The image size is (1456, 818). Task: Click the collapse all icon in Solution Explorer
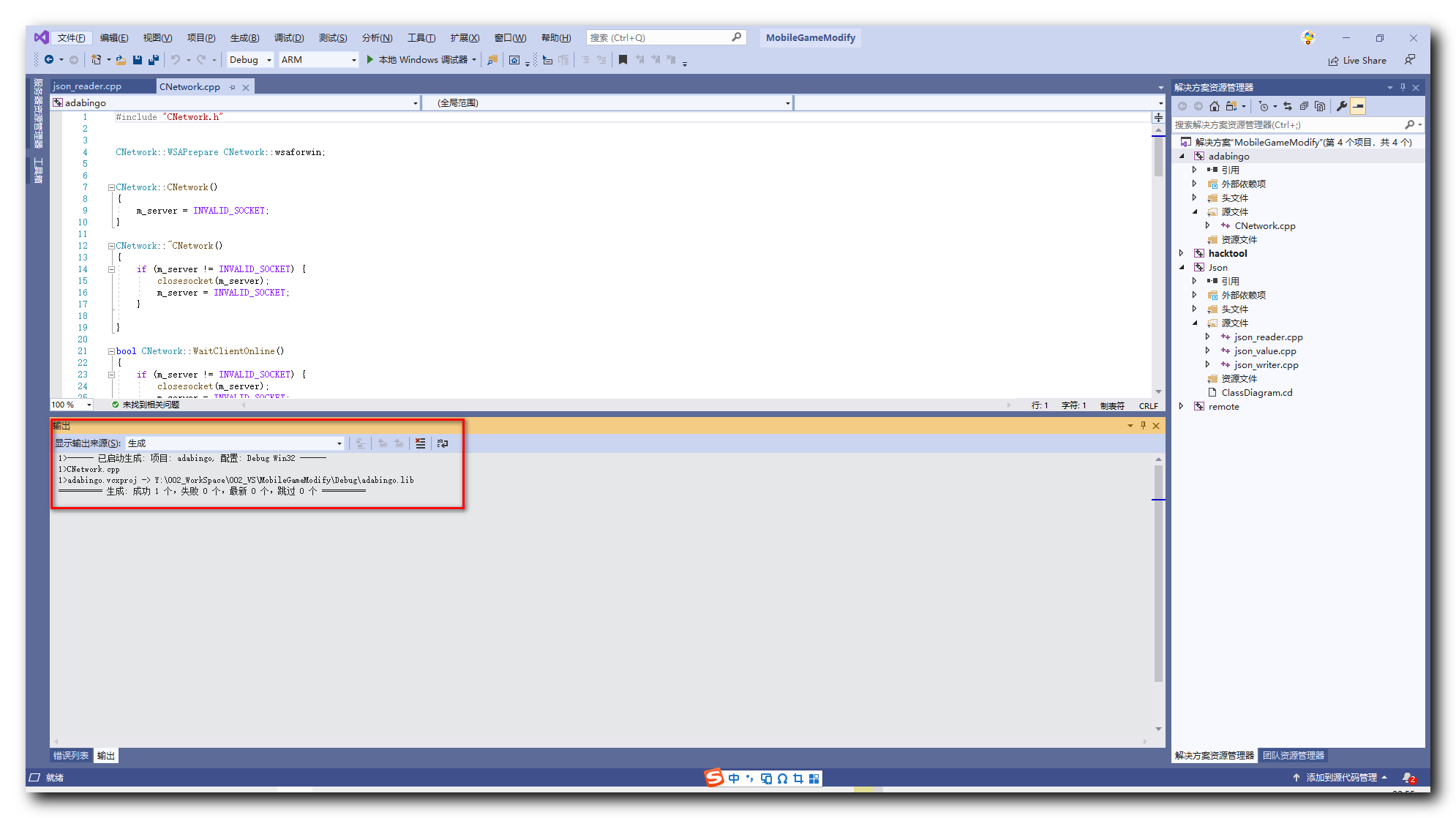point(1304,106)
